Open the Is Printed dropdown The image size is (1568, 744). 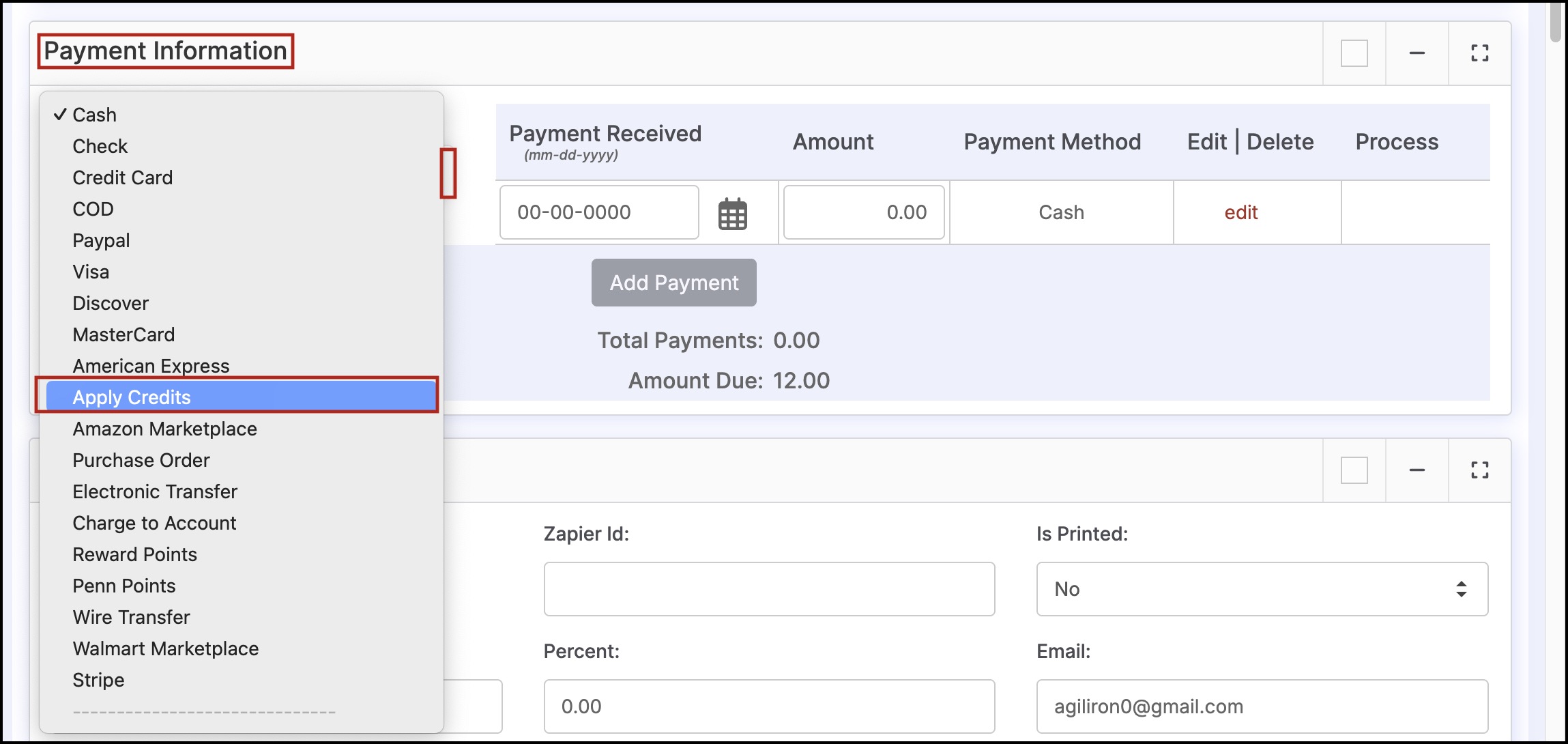click(1261, 589)
